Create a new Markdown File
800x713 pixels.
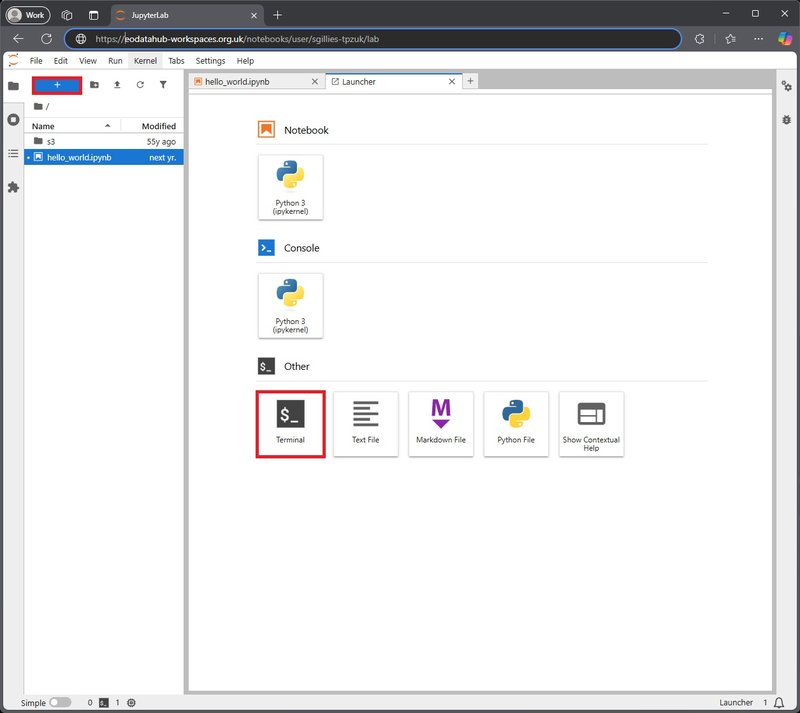(441, 423)
